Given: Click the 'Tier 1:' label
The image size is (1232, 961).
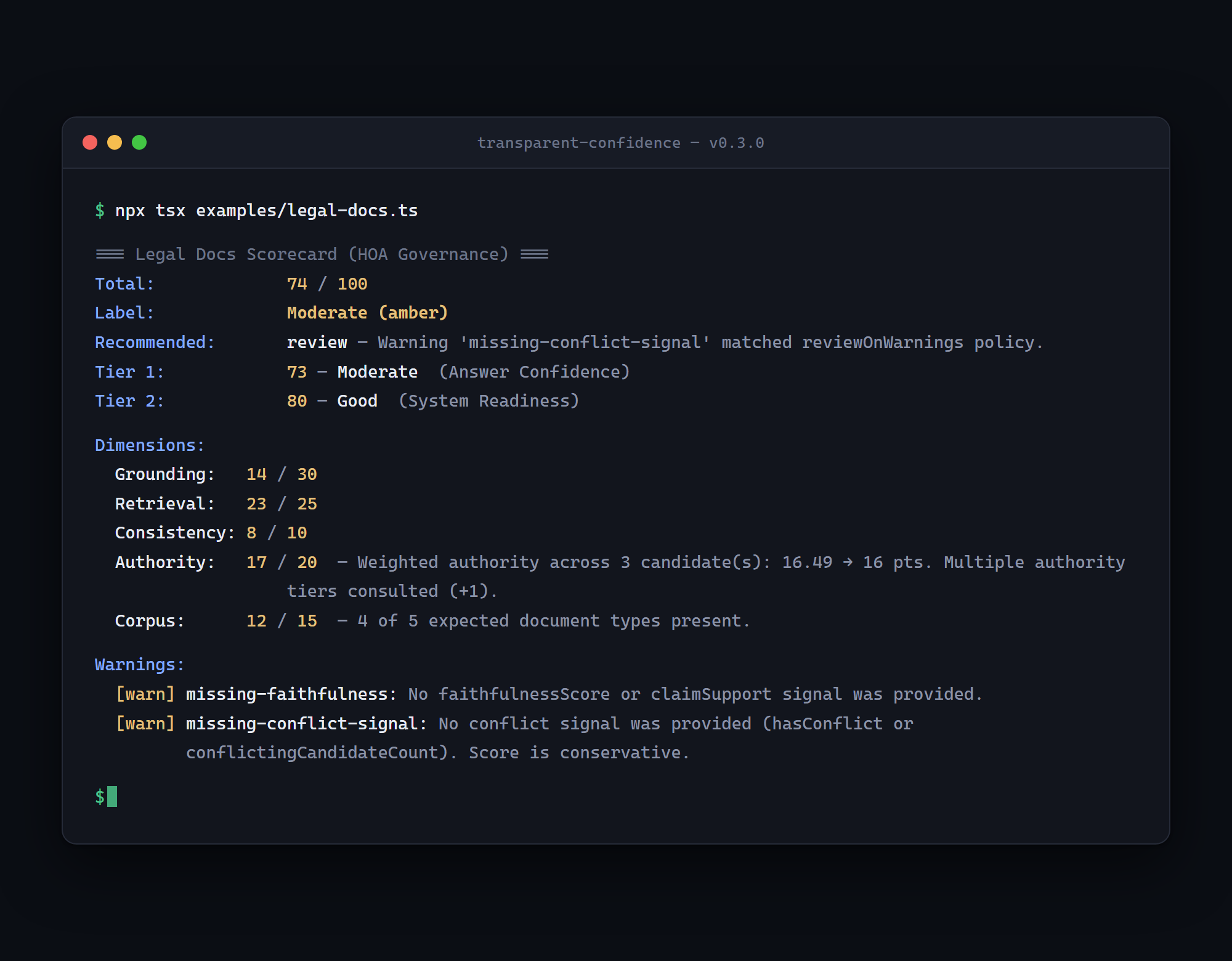Looking at the screenshot, I should (x=129, y=372).
